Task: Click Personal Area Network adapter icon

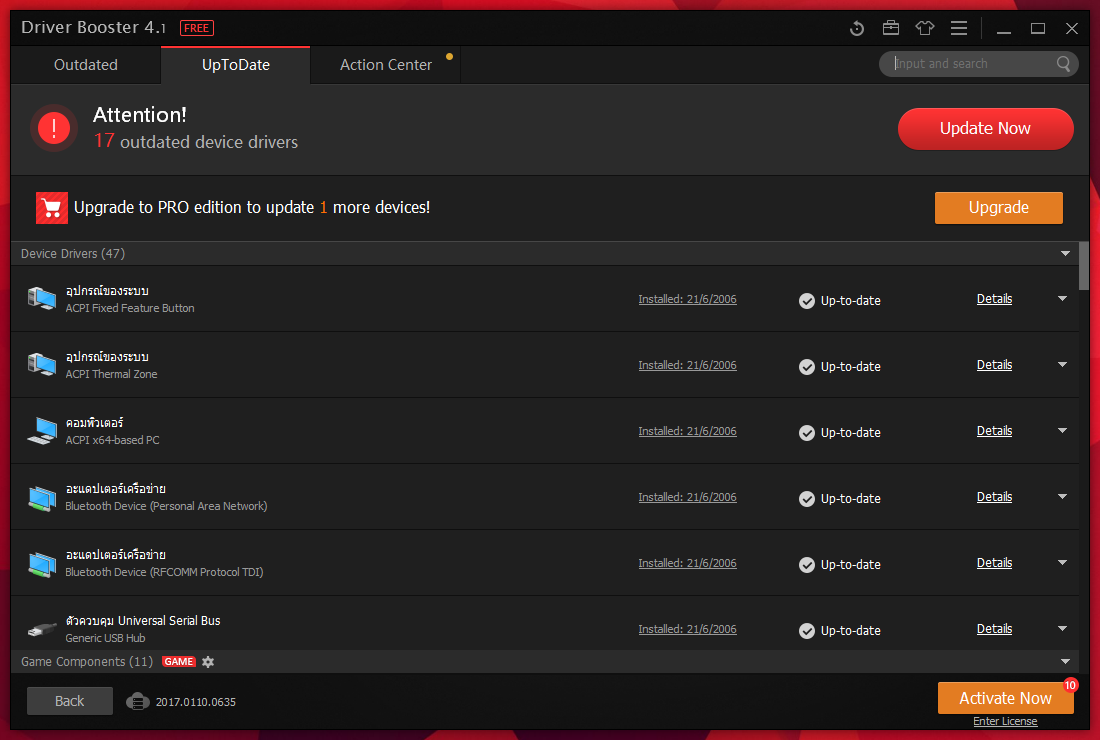Action: coord(42,497)
